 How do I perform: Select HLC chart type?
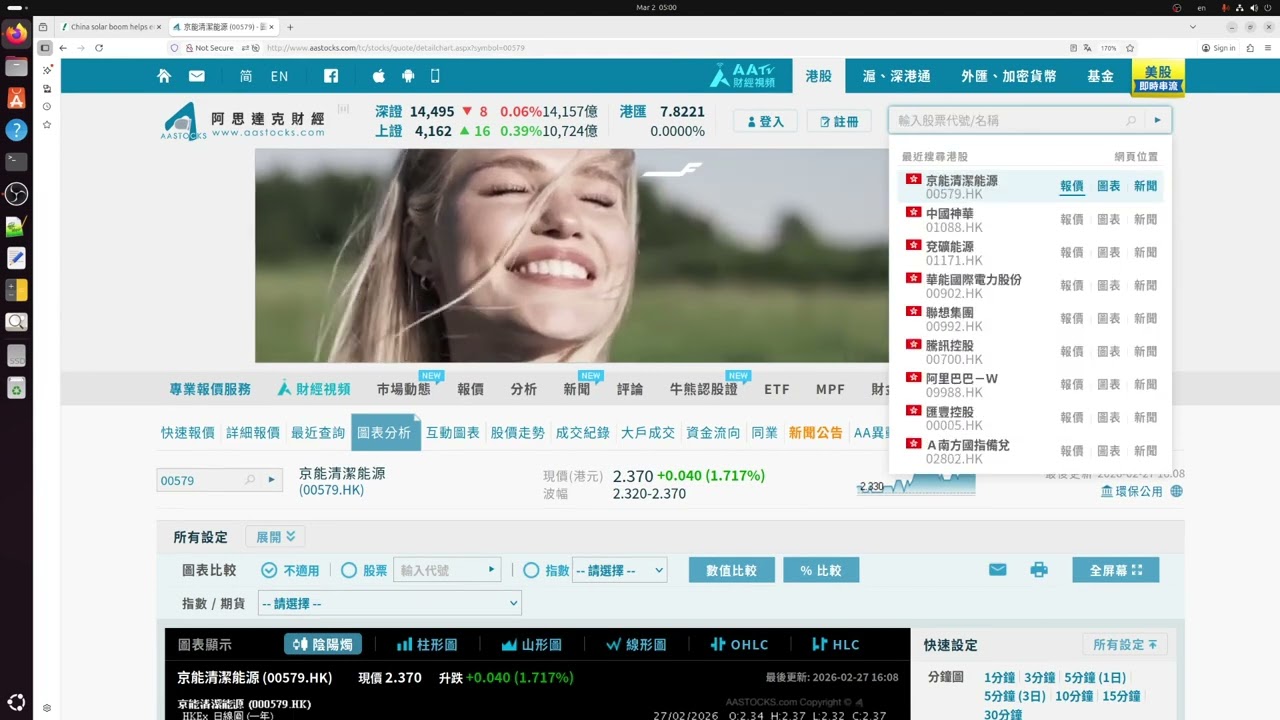836,645
